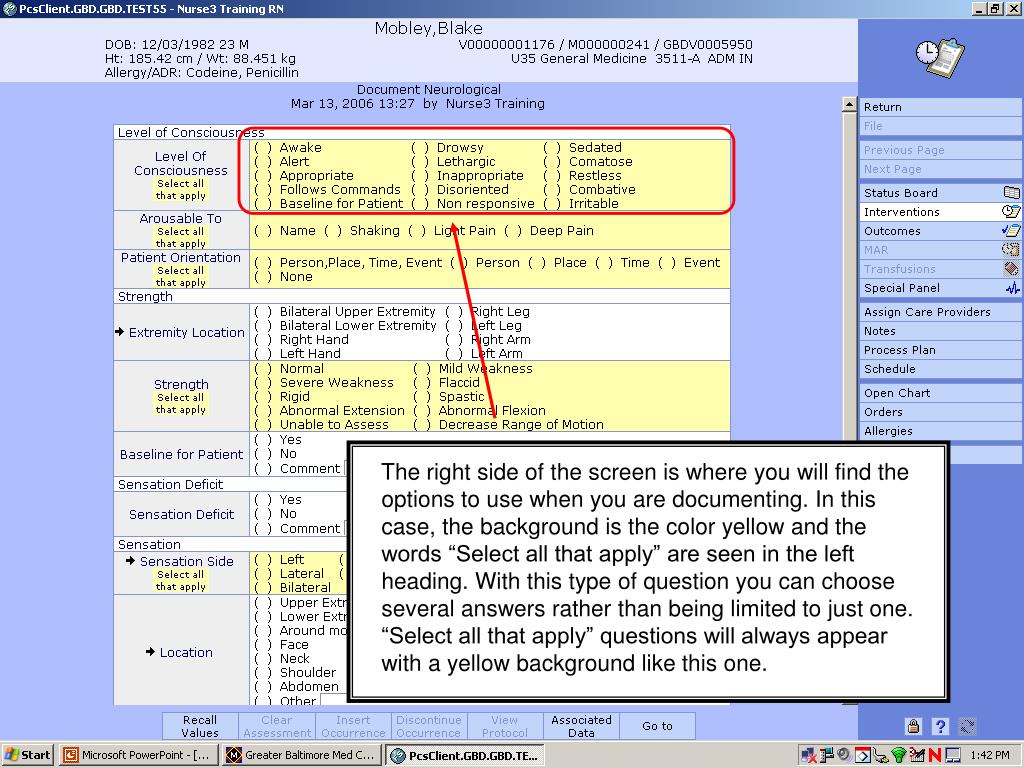This screenshot has height=768, width=1024.
Task: Click the green wireless signal tray icon
Action: point(899,756)
